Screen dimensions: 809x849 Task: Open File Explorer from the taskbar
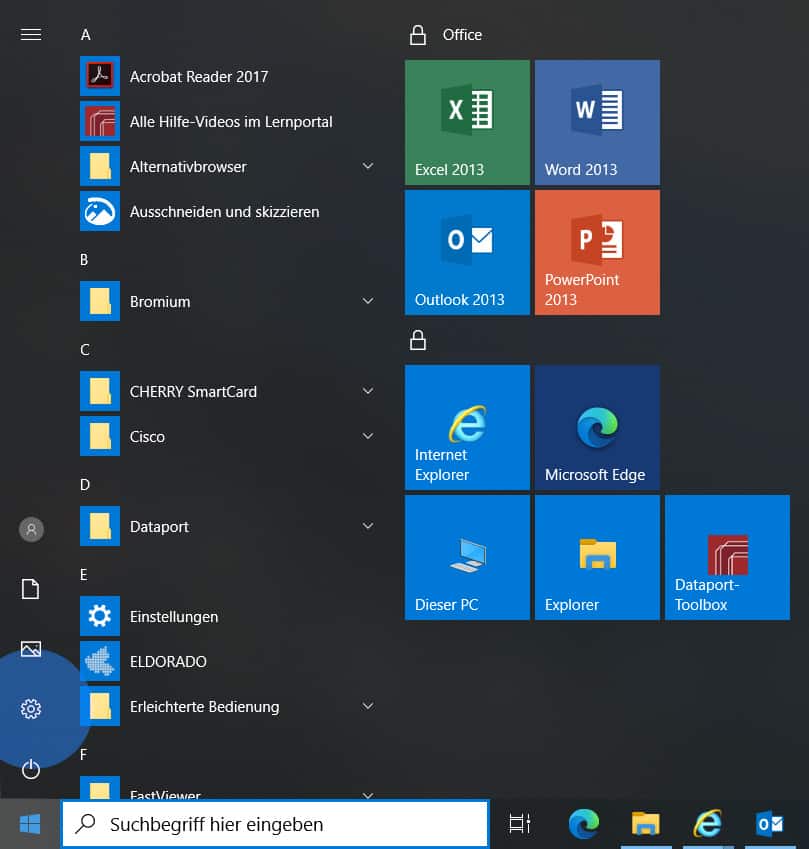pyautogui.click(x=646, y=824)
